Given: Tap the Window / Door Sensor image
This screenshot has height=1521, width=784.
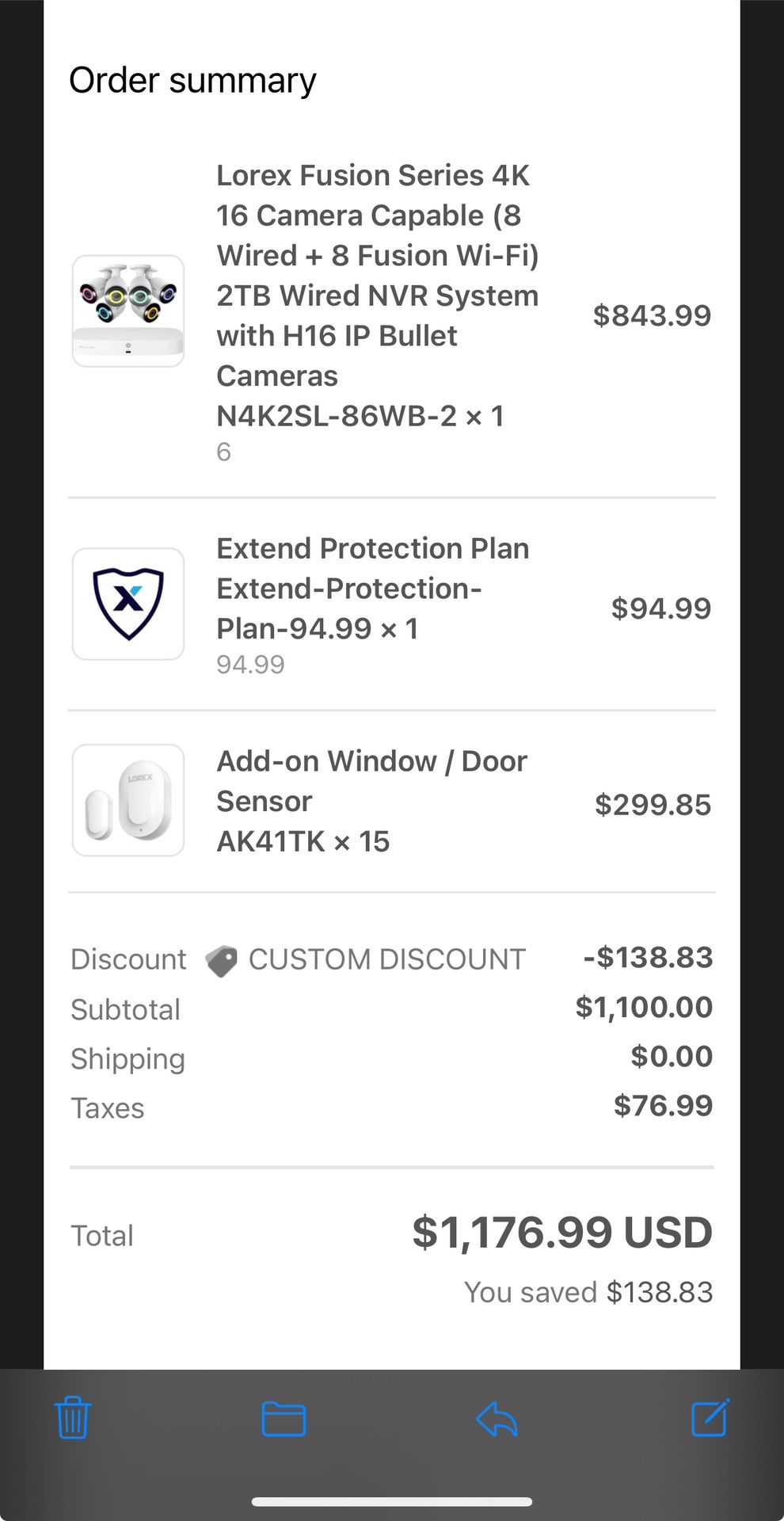Looking at the screenshot, I should [x=128, y=800].
